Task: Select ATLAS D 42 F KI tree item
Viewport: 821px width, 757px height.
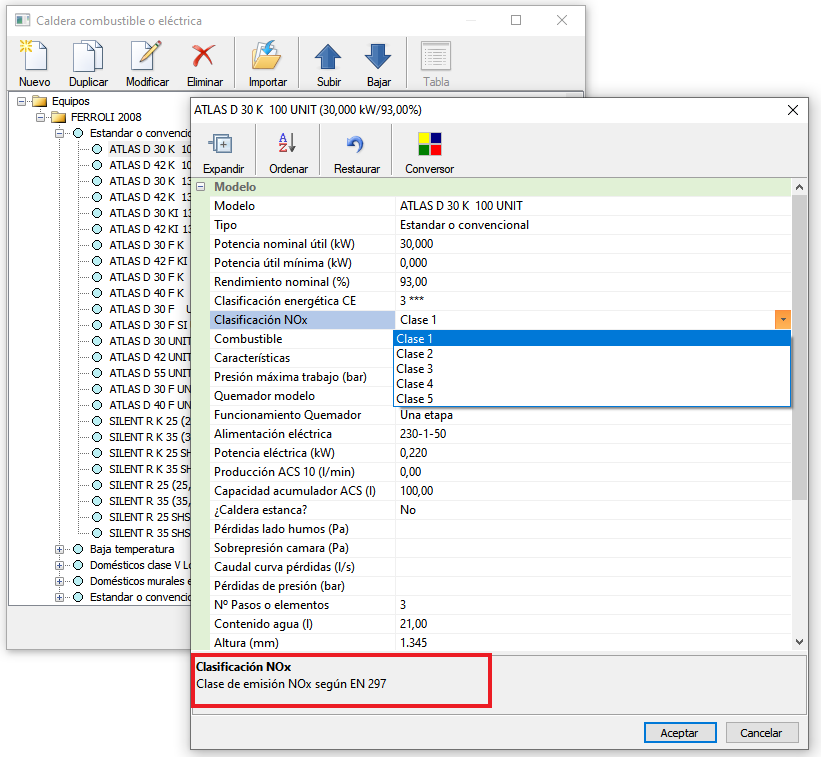Action: click(x=148, y=261)
